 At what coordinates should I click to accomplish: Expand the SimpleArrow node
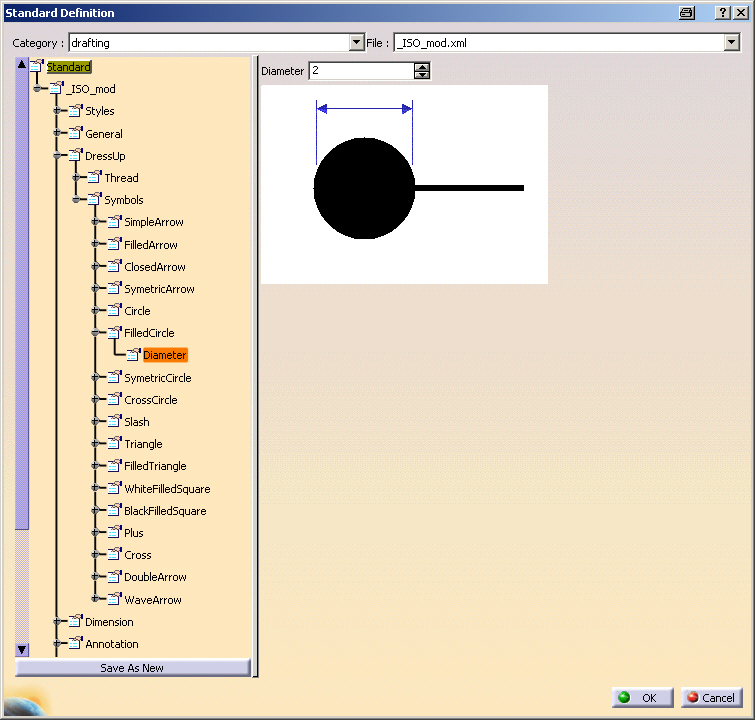pos(95,222)
